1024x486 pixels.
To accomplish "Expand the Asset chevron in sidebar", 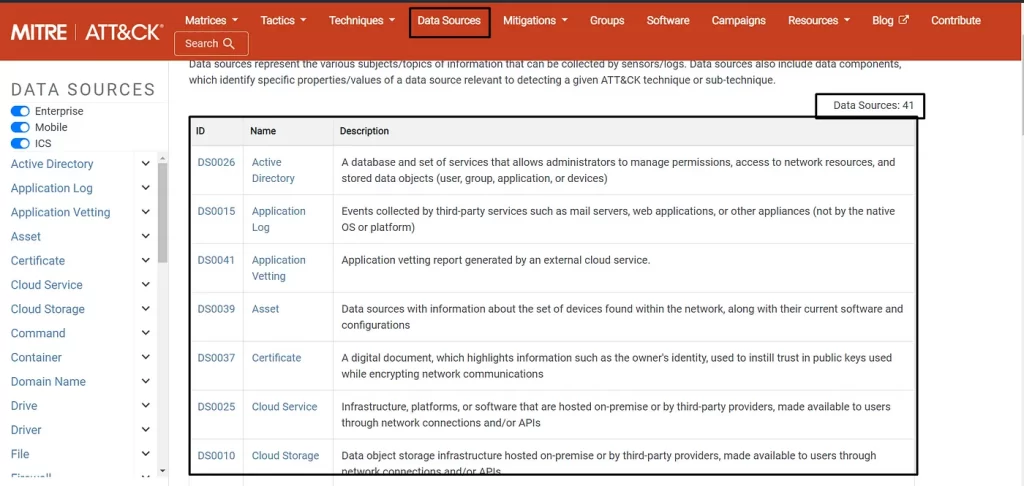I will (146, 236).
